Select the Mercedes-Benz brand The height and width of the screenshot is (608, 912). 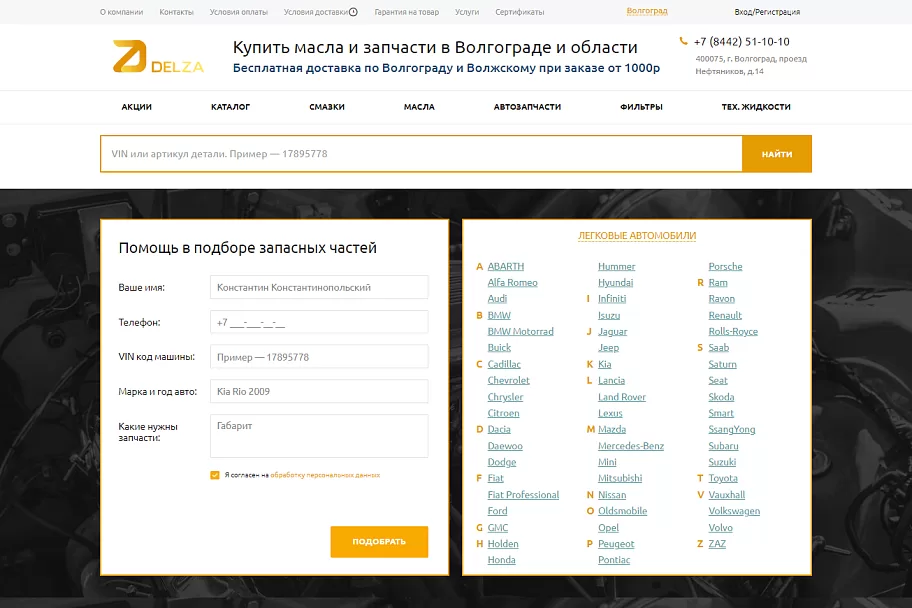coord(631,446)
